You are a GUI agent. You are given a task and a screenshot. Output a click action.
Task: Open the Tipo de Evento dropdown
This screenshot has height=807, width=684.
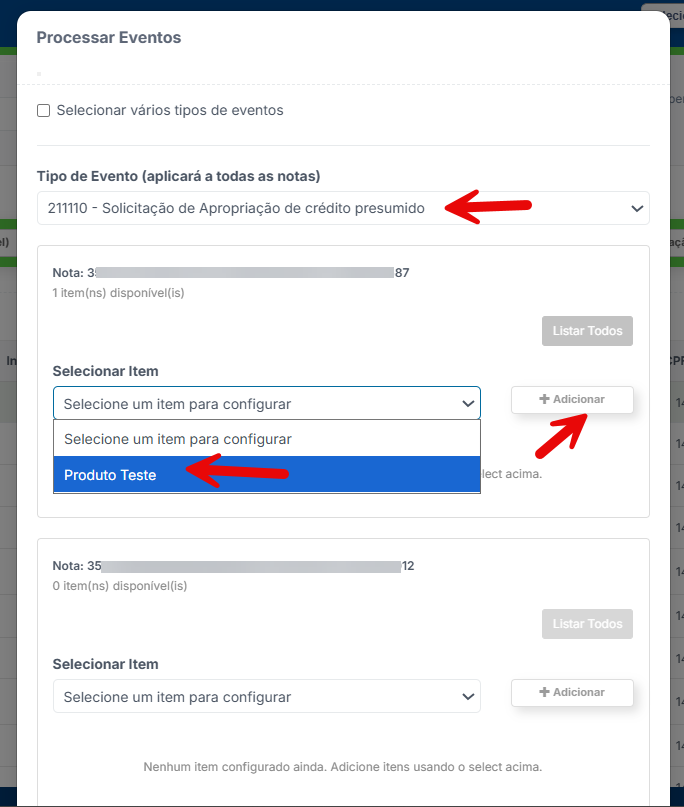[x=343, y=208]
